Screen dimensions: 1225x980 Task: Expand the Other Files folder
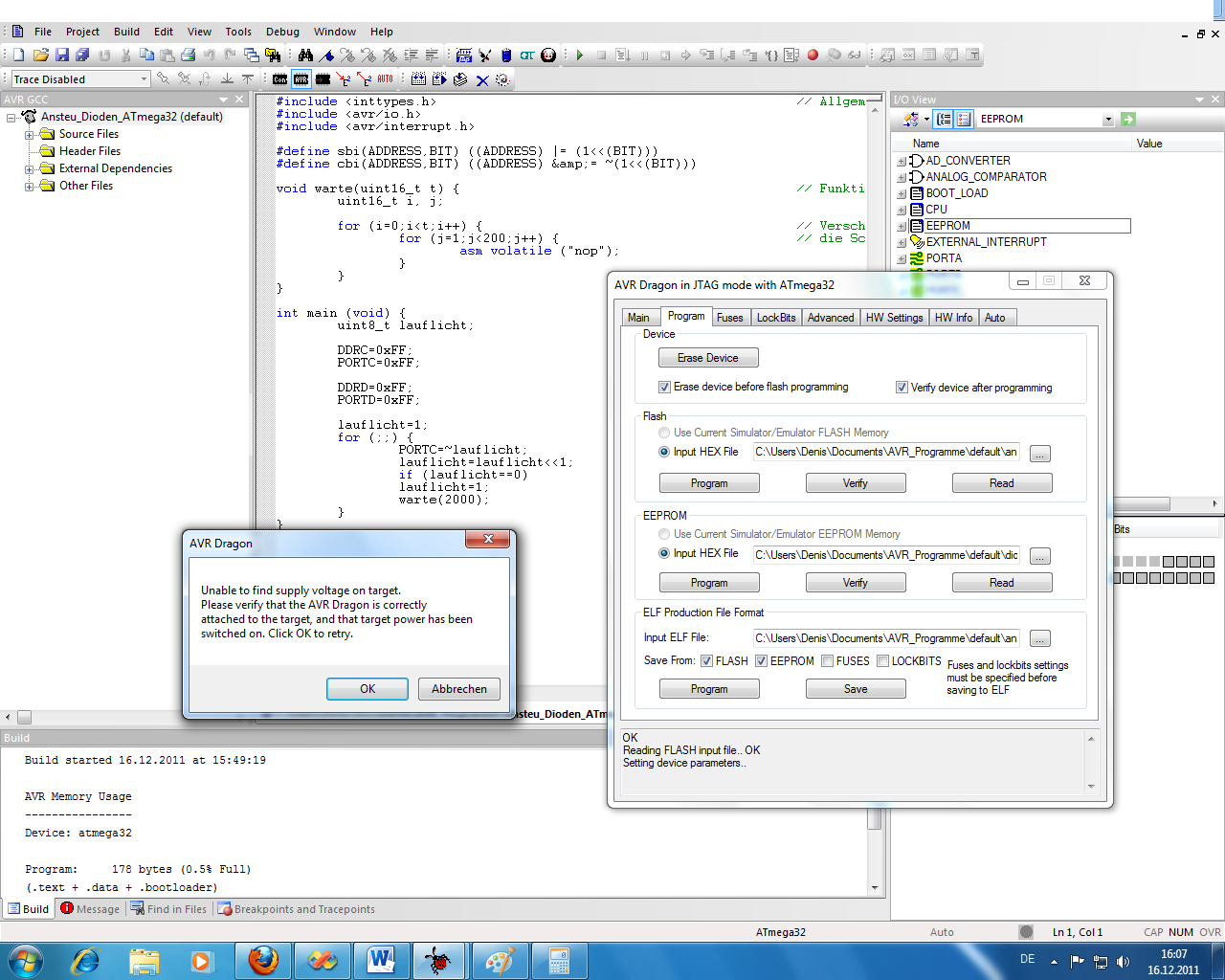click(x=29, y=187)
